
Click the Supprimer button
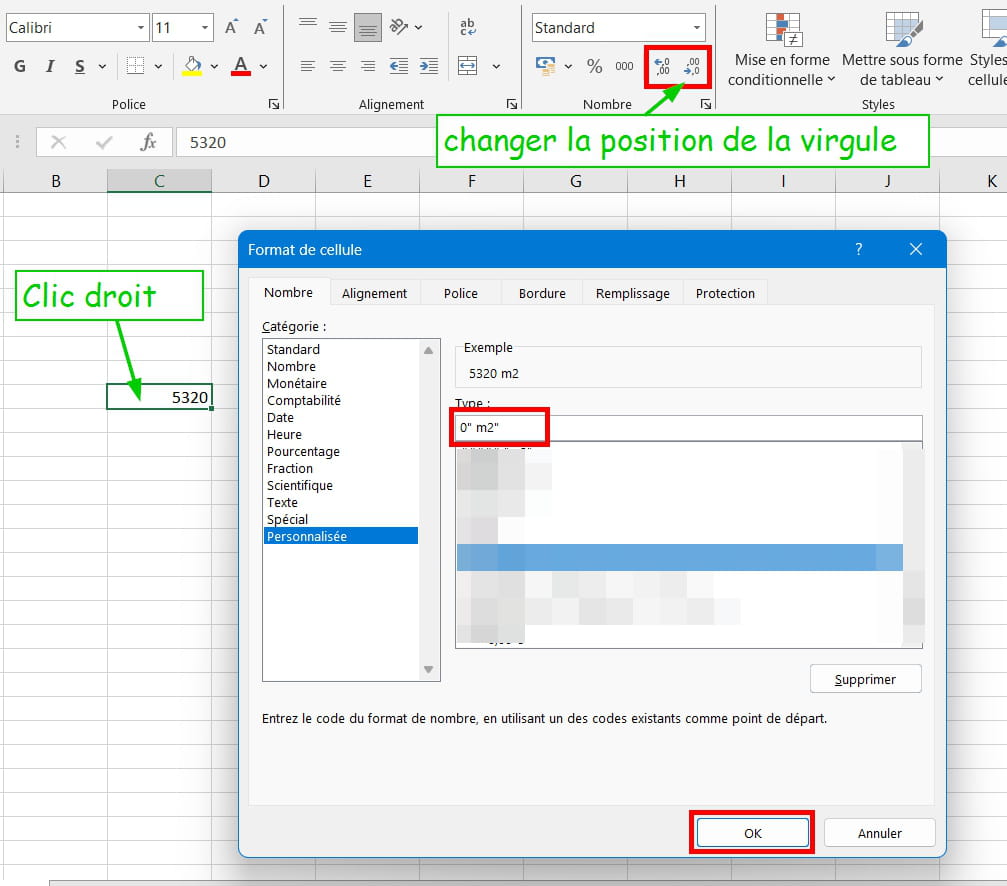[865, 679]
